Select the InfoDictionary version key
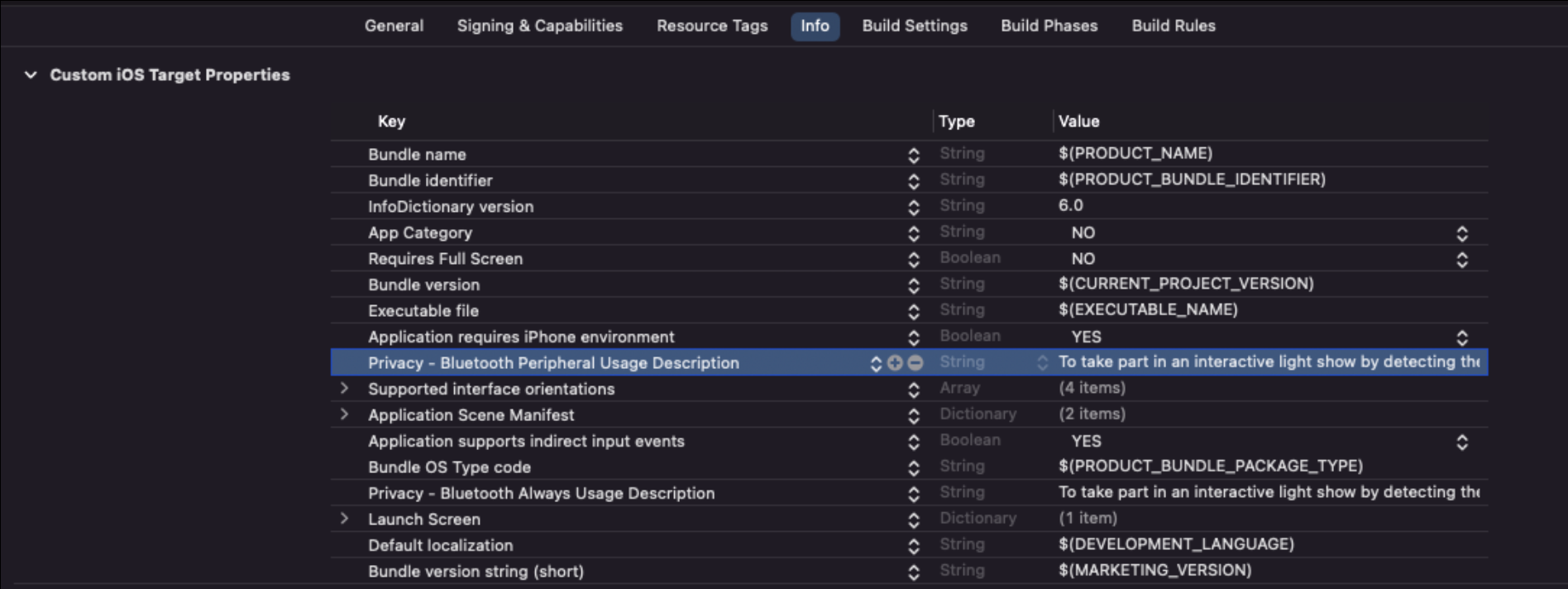The width and height of the screenshot is (1568, 589). (x=451, y=207)
